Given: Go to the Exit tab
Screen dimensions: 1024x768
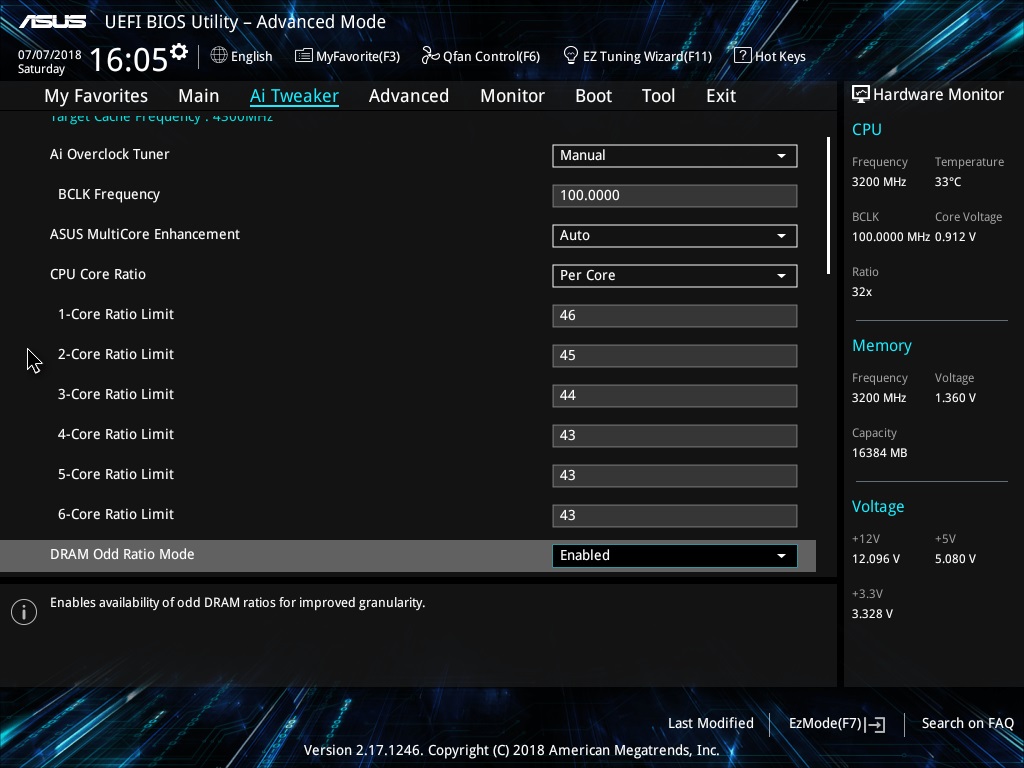Looking at the screenshot, I should [721, 96].
